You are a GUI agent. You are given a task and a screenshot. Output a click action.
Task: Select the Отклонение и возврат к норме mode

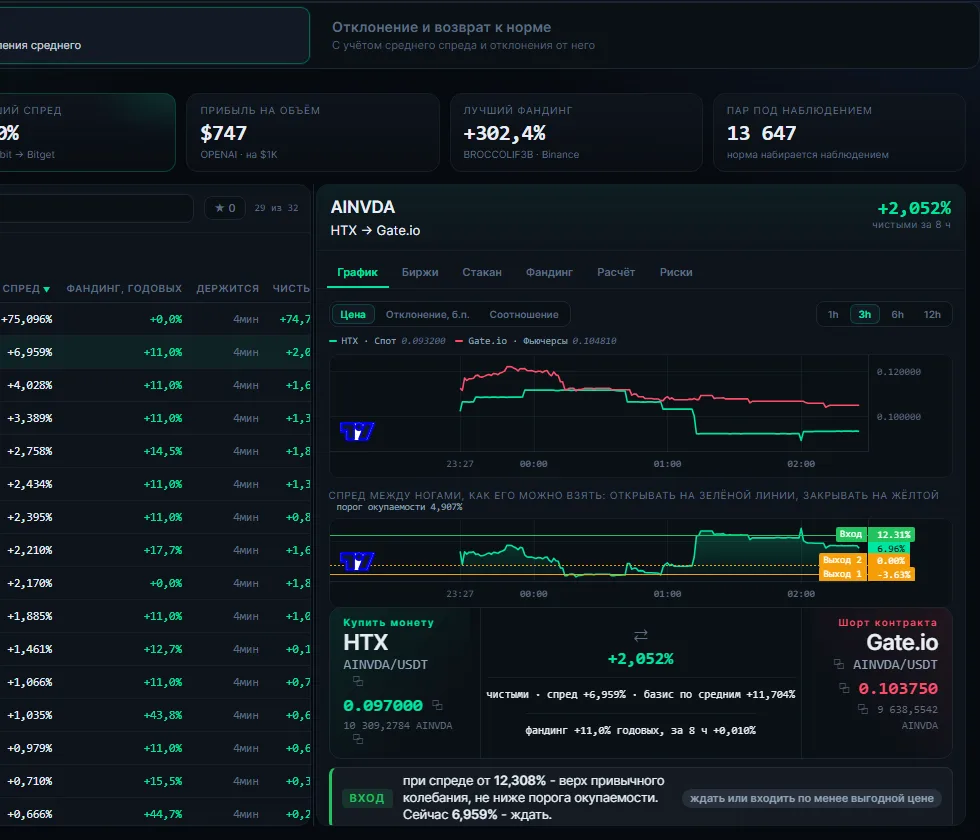click(646, 36)
